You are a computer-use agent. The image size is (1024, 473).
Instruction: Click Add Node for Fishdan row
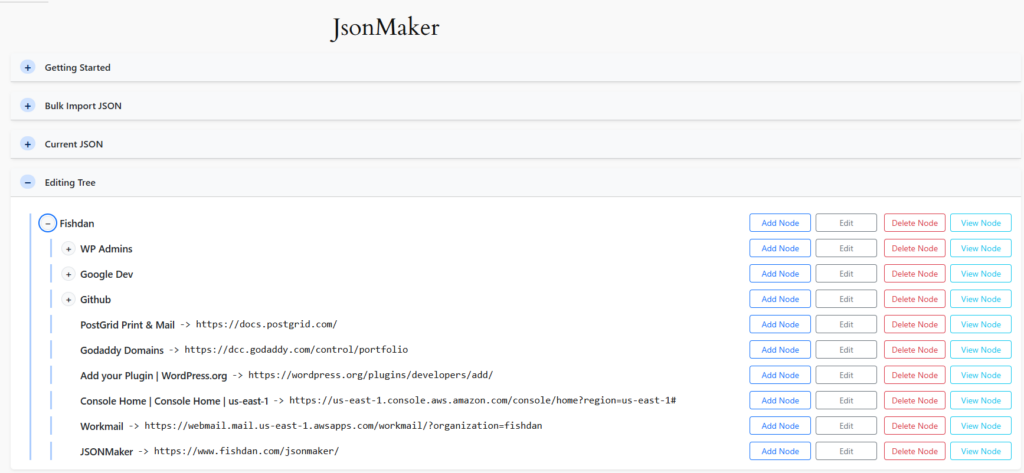click(780, 223)
